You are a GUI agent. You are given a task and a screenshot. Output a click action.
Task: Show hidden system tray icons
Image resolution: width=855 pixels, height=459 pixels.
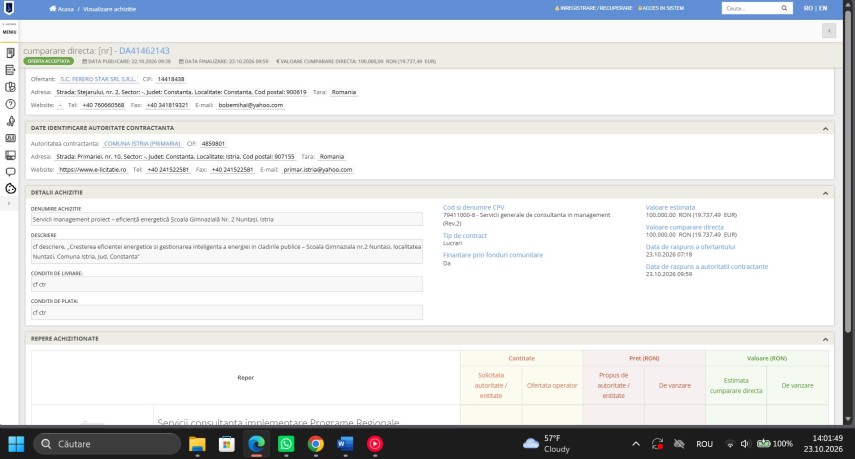point(636,444)
